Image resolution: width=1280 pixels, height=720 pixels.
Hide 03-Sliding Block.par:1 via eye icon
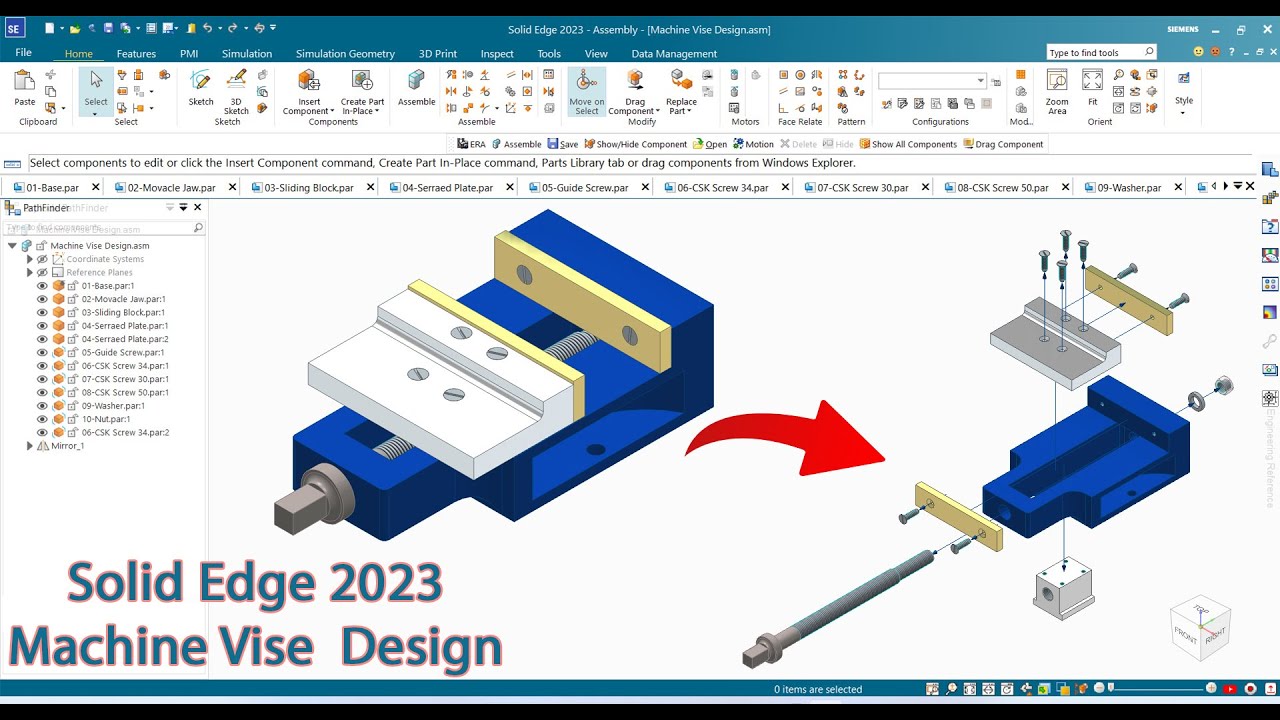tap(42, 312)
